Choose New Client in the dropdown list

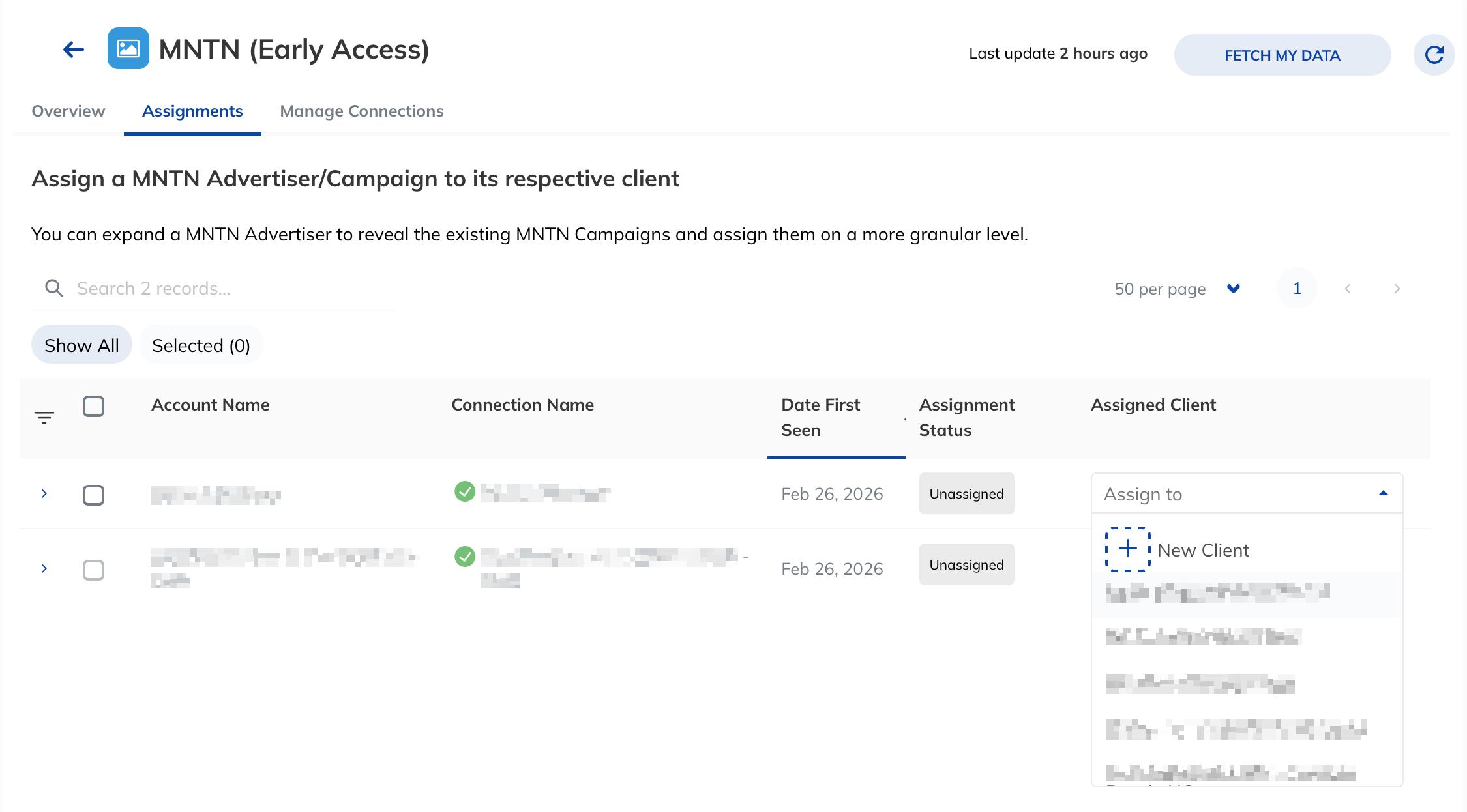pos(1247,549)
